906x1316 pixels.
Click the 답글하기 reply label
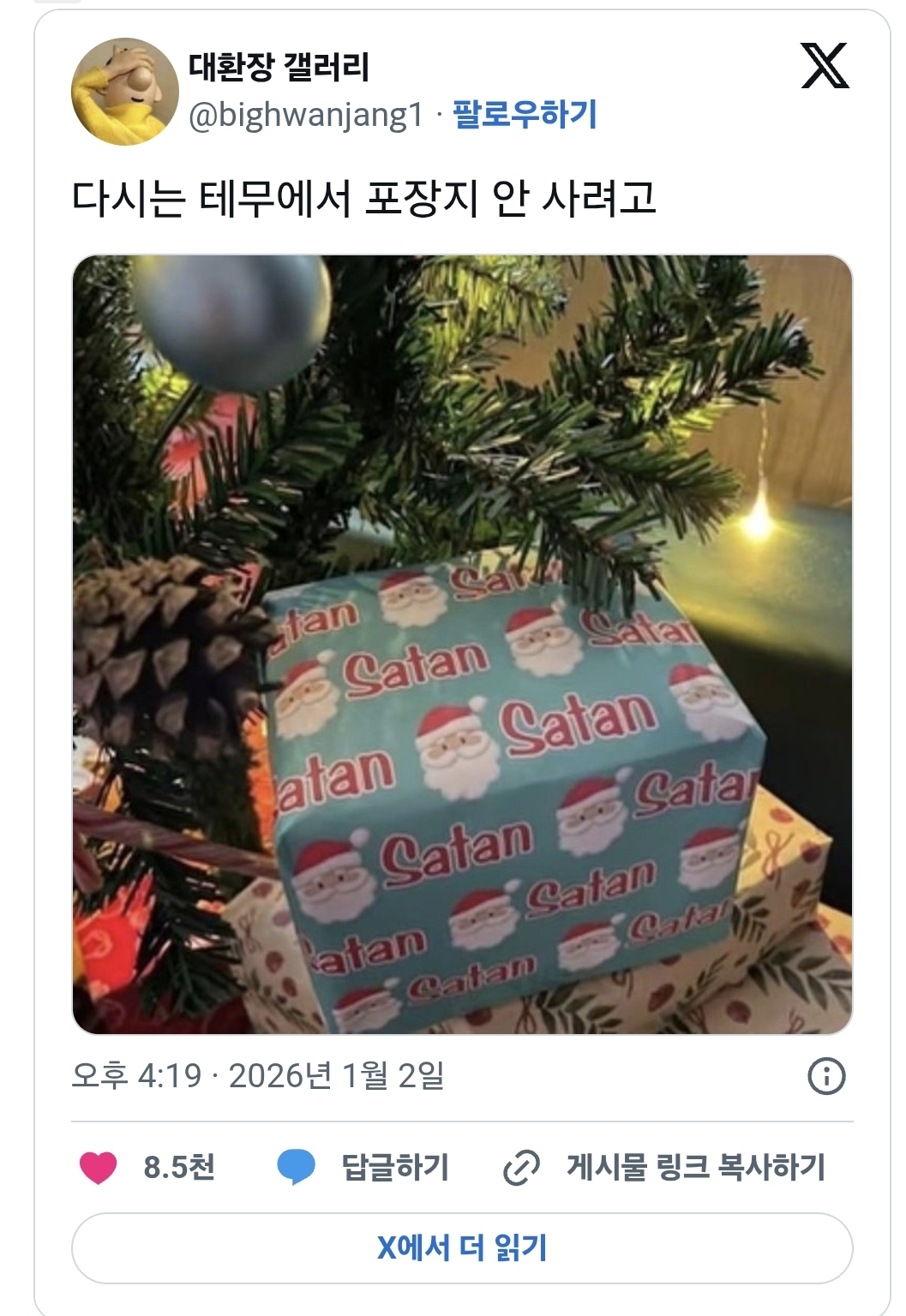(x=395, y=1167)
